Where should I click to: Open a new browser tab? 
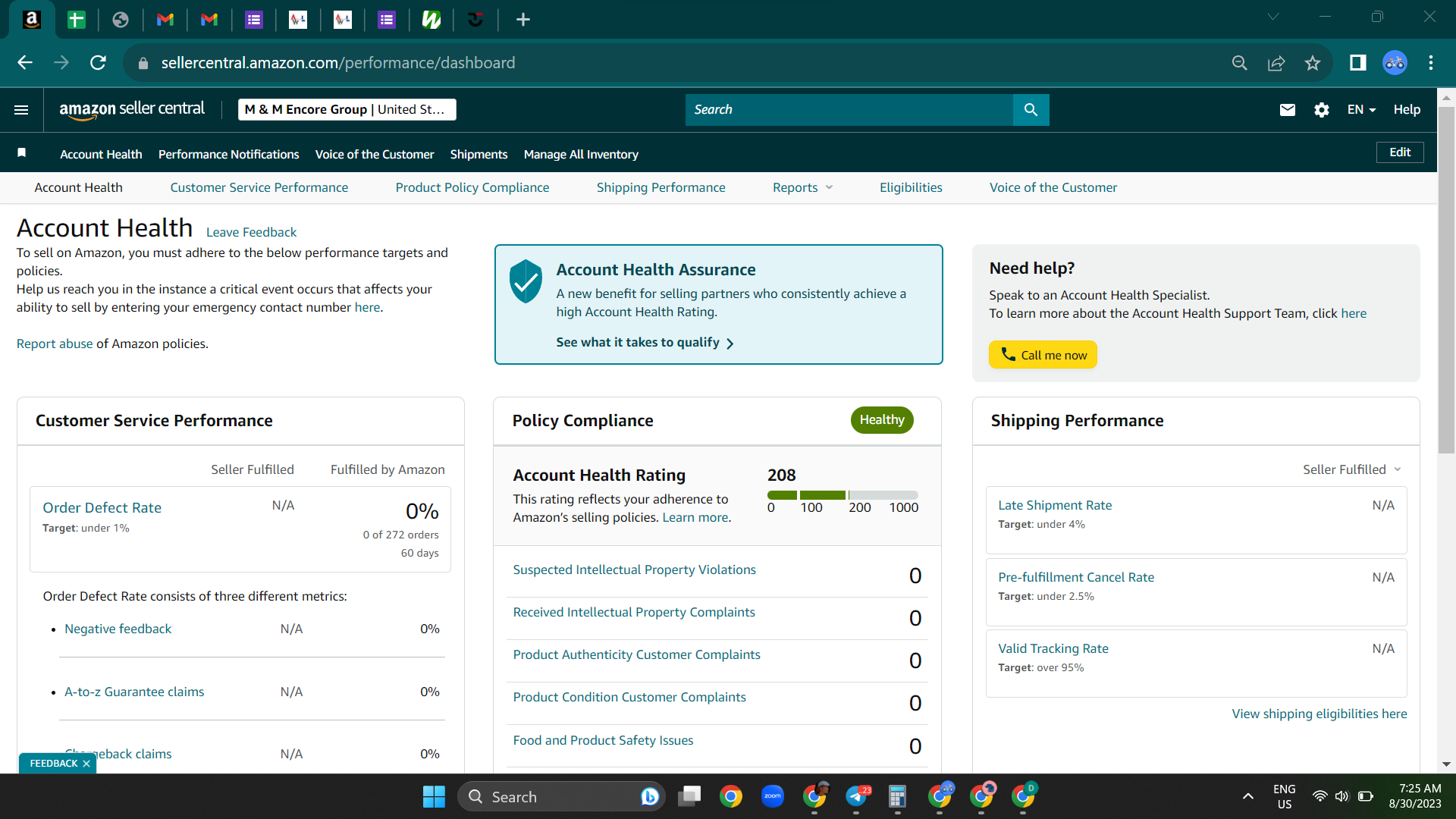523,20
